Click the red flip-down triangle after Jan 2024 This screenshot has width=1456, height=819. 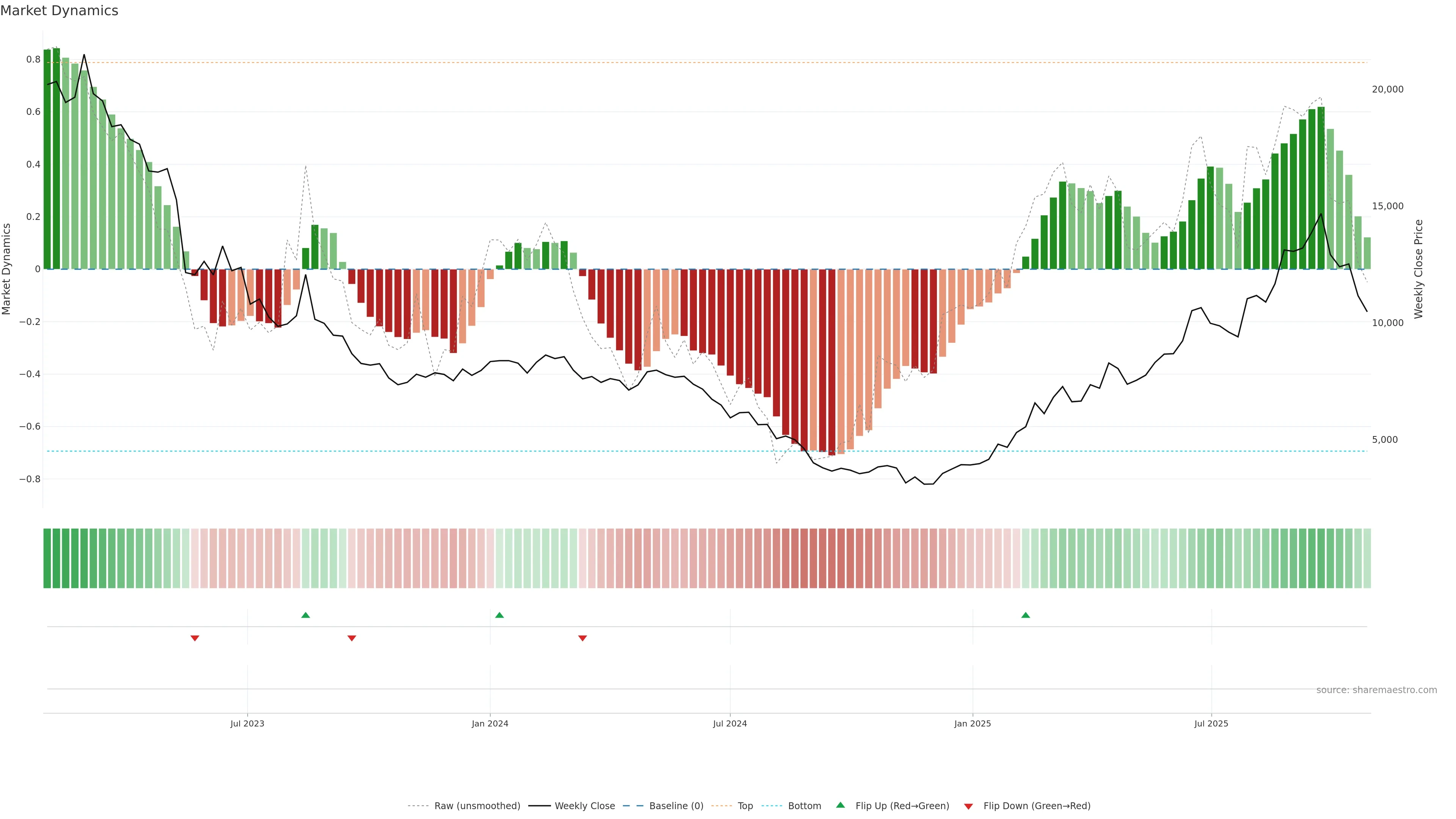point(582,638)
